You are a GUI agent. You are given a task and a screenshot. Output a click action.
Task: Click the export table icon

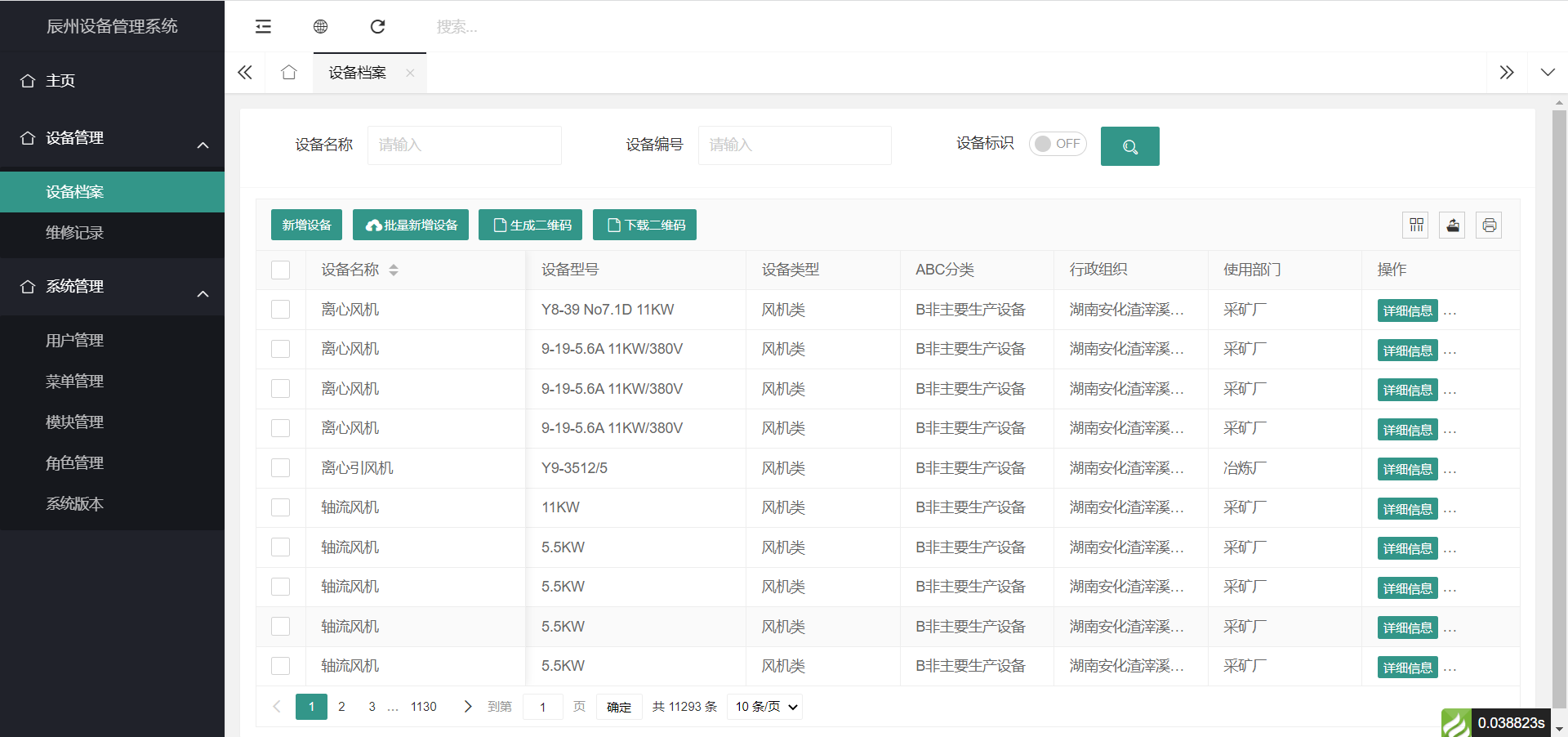tap(1452, 226)
